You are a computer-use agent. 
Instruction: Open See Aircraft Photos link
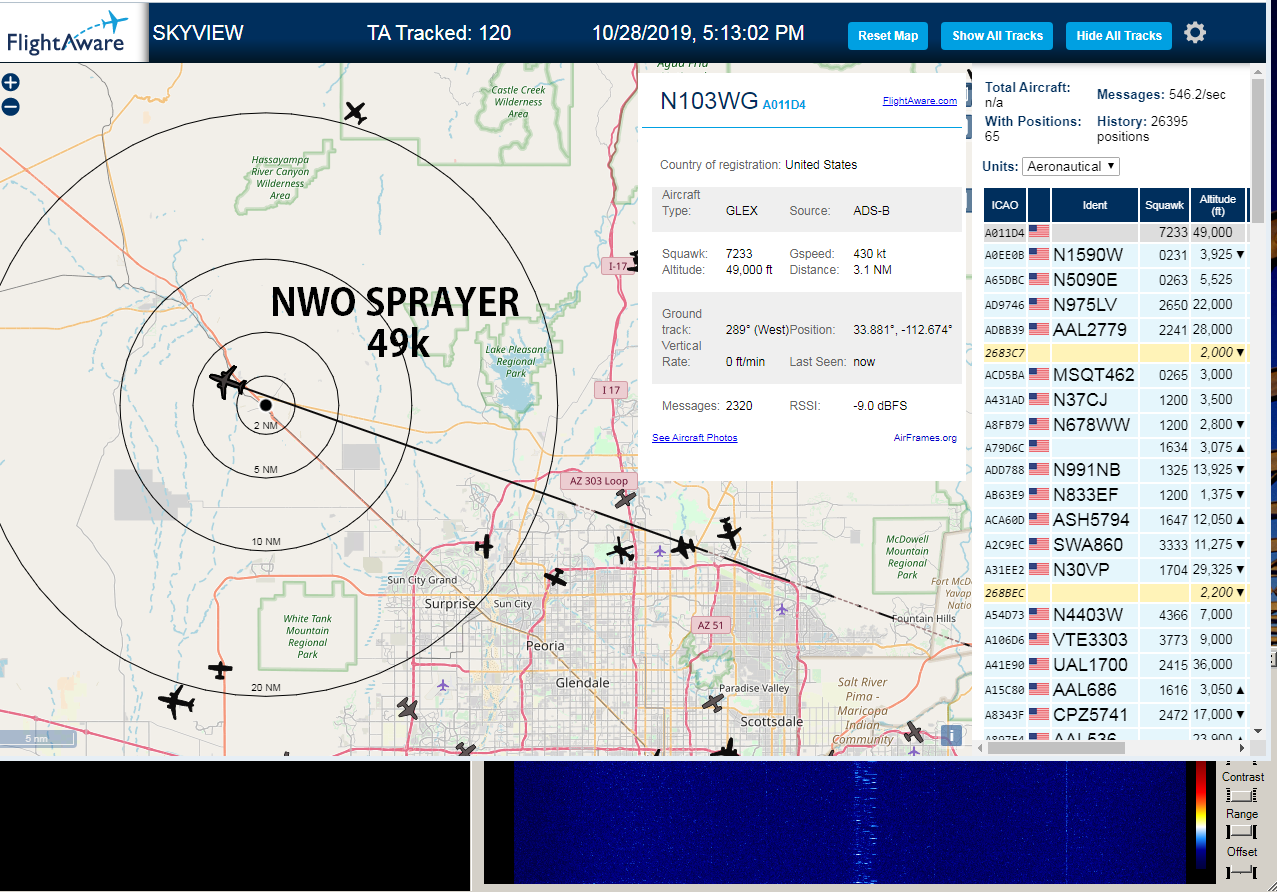(694, 438)
